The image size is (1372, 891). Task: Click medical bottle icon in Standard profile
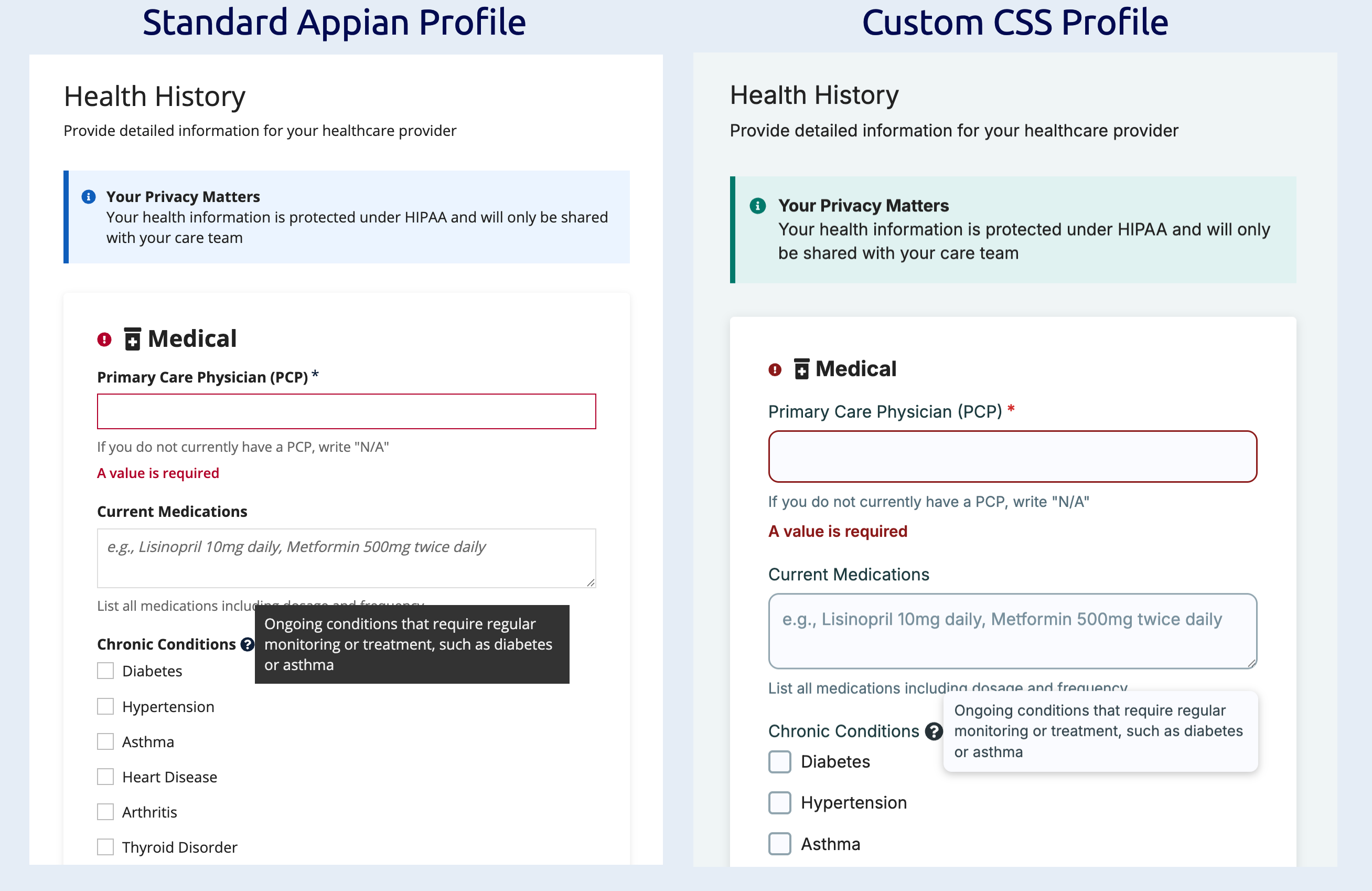133,339
